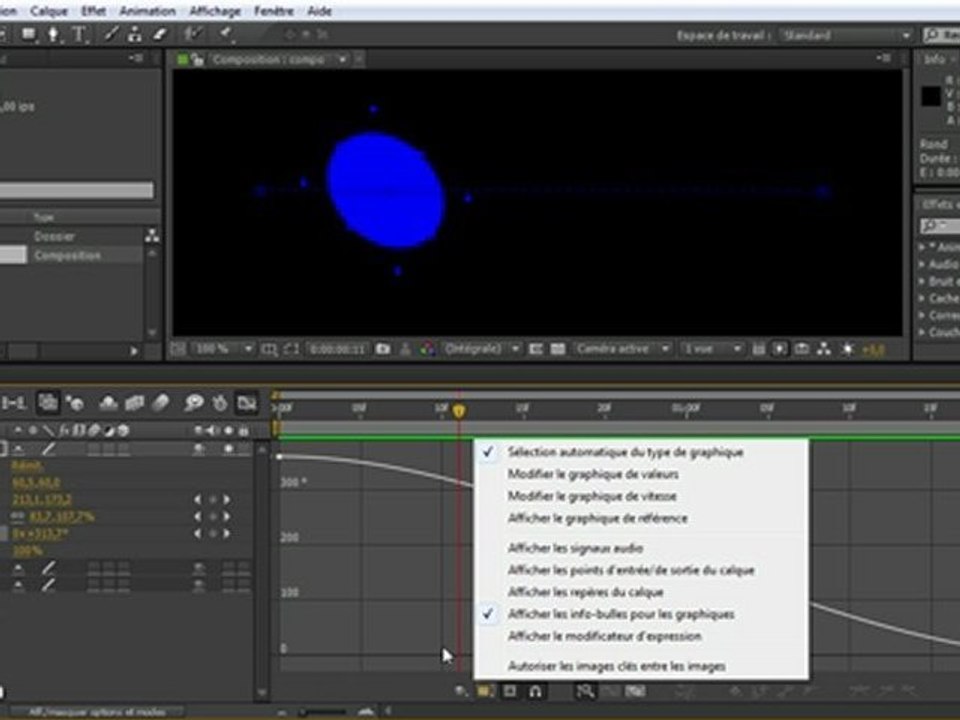Go to the previous keyframe on the scale row

pos(198,517)
